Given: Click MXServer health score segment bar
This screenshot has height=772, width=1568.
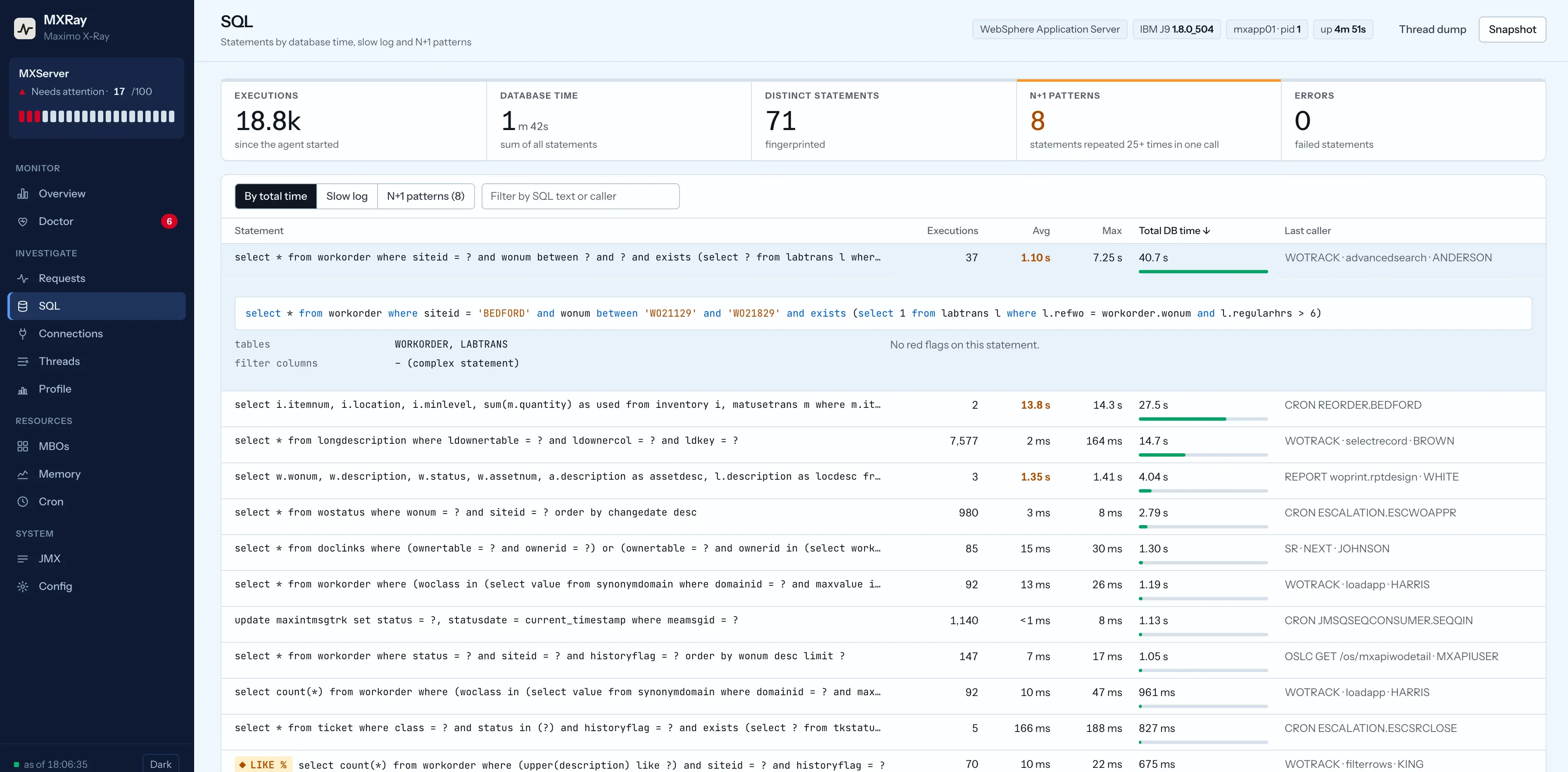Looking at the screenshot, I should [x=96, y=116].
